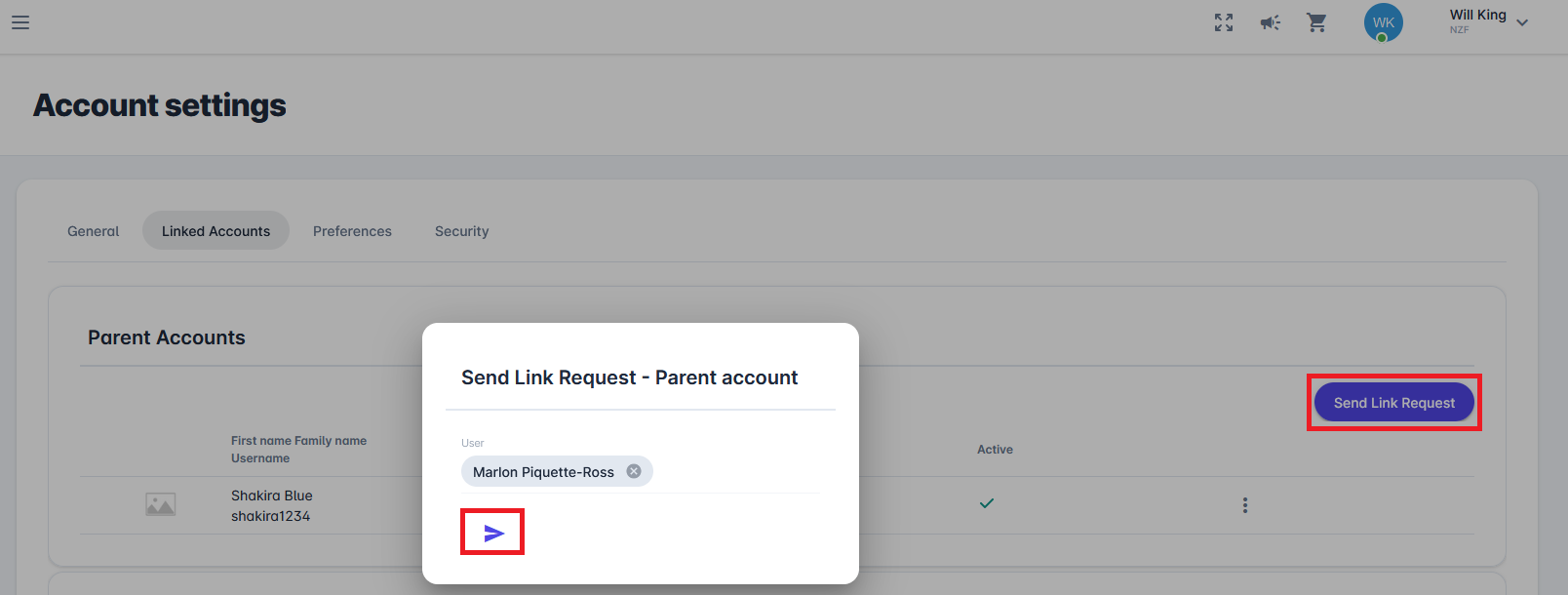Select the Linked Accounts tab
Image resolution: width=1568 pixels, height=595 pixels.
tap(216, 231)
